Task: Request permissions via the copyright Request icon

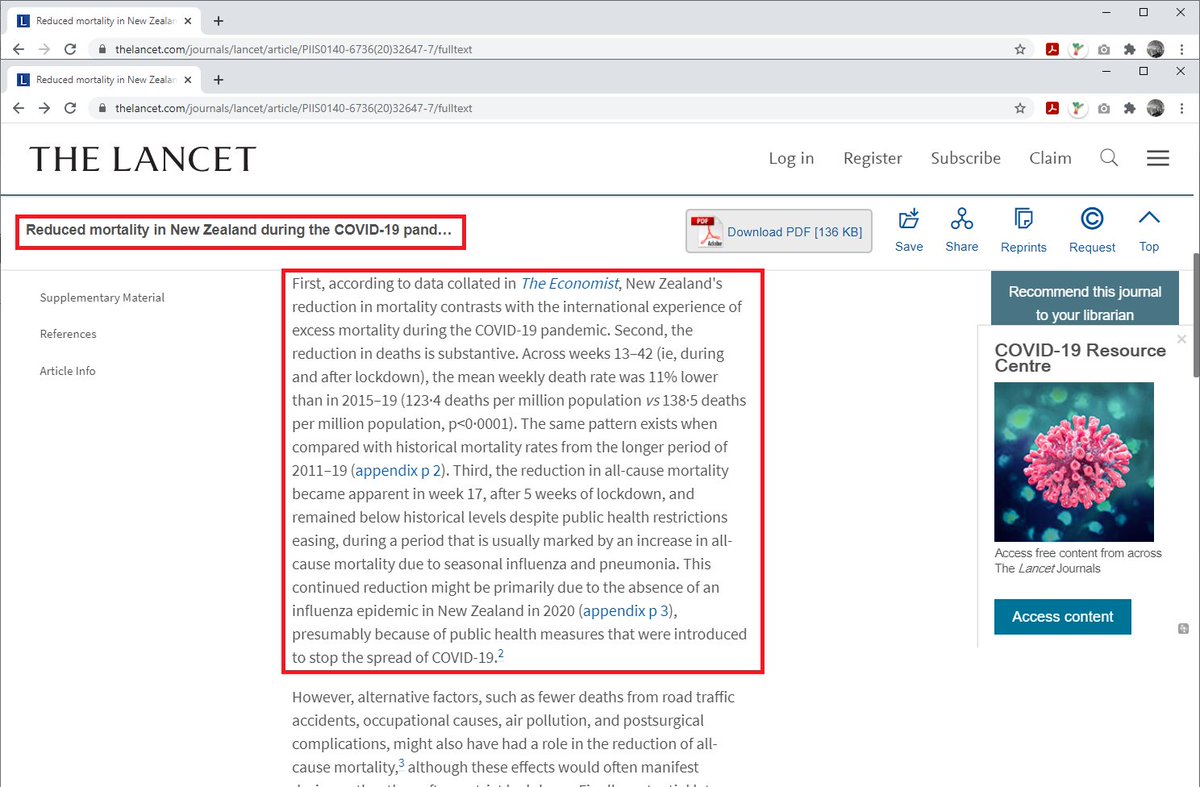Action: coord(1092,231)
